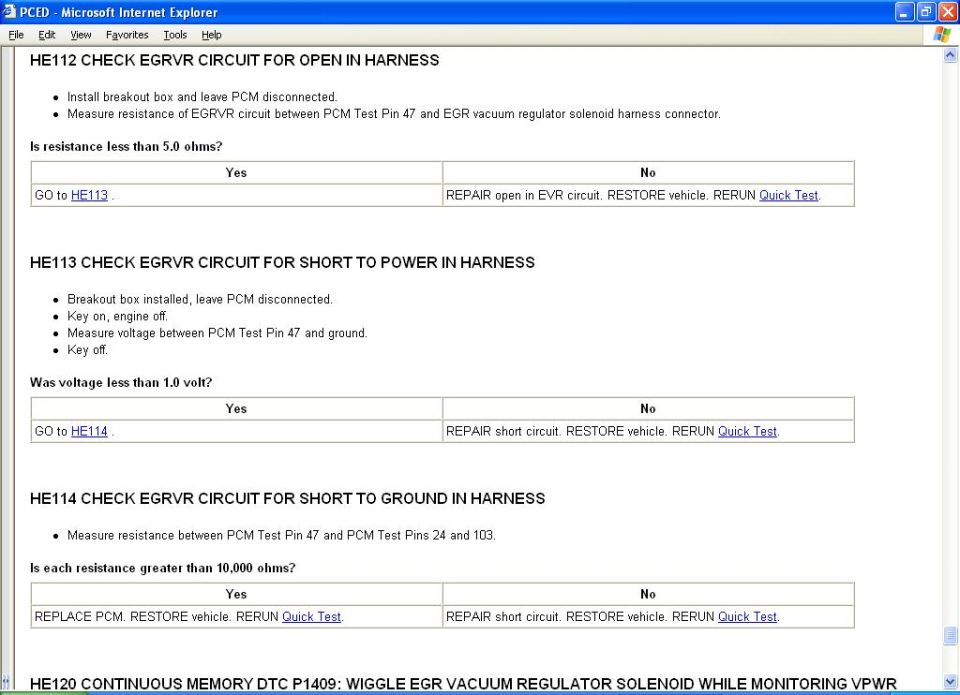
Task: Click the Windows flag logo icon
Action: point(942,34)
